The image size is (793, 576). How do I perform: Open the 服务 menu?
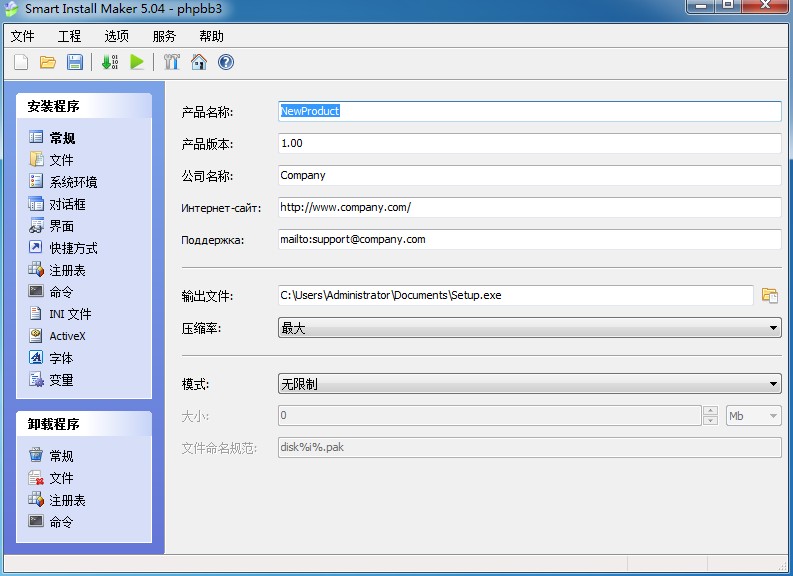[164, 36]
